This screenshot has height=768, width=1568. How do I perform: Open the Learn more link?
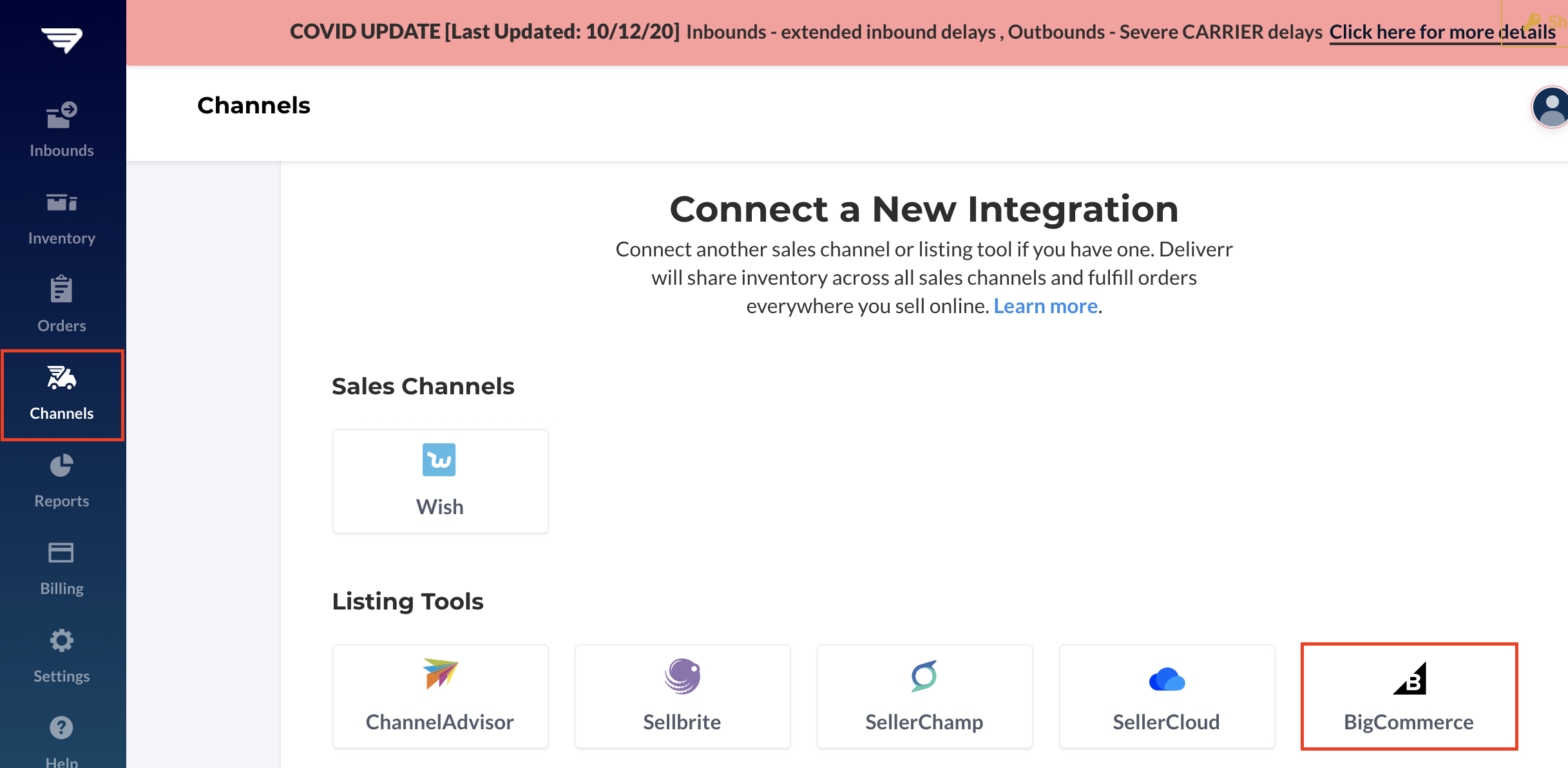coord(1046,305)
